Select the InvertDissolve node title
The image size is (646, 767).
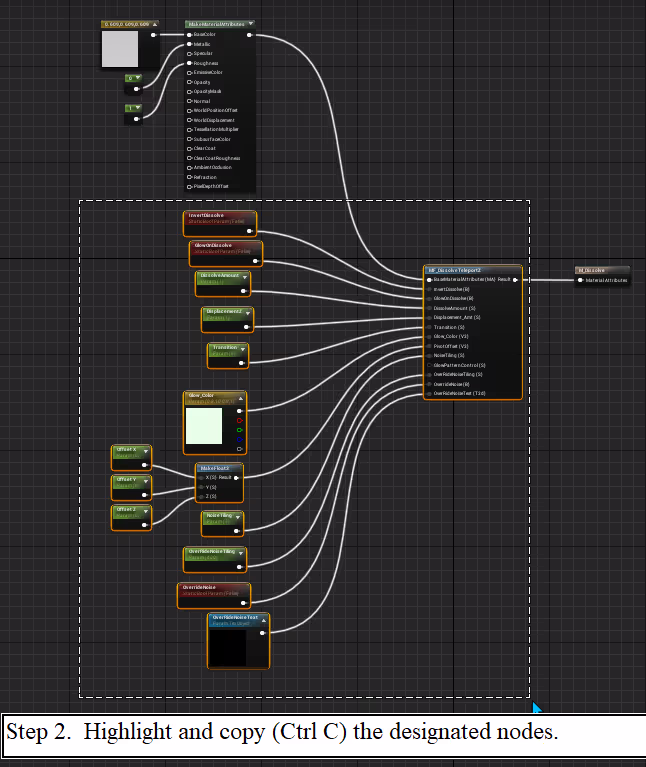pyautogui.click(x=206, y=215)
